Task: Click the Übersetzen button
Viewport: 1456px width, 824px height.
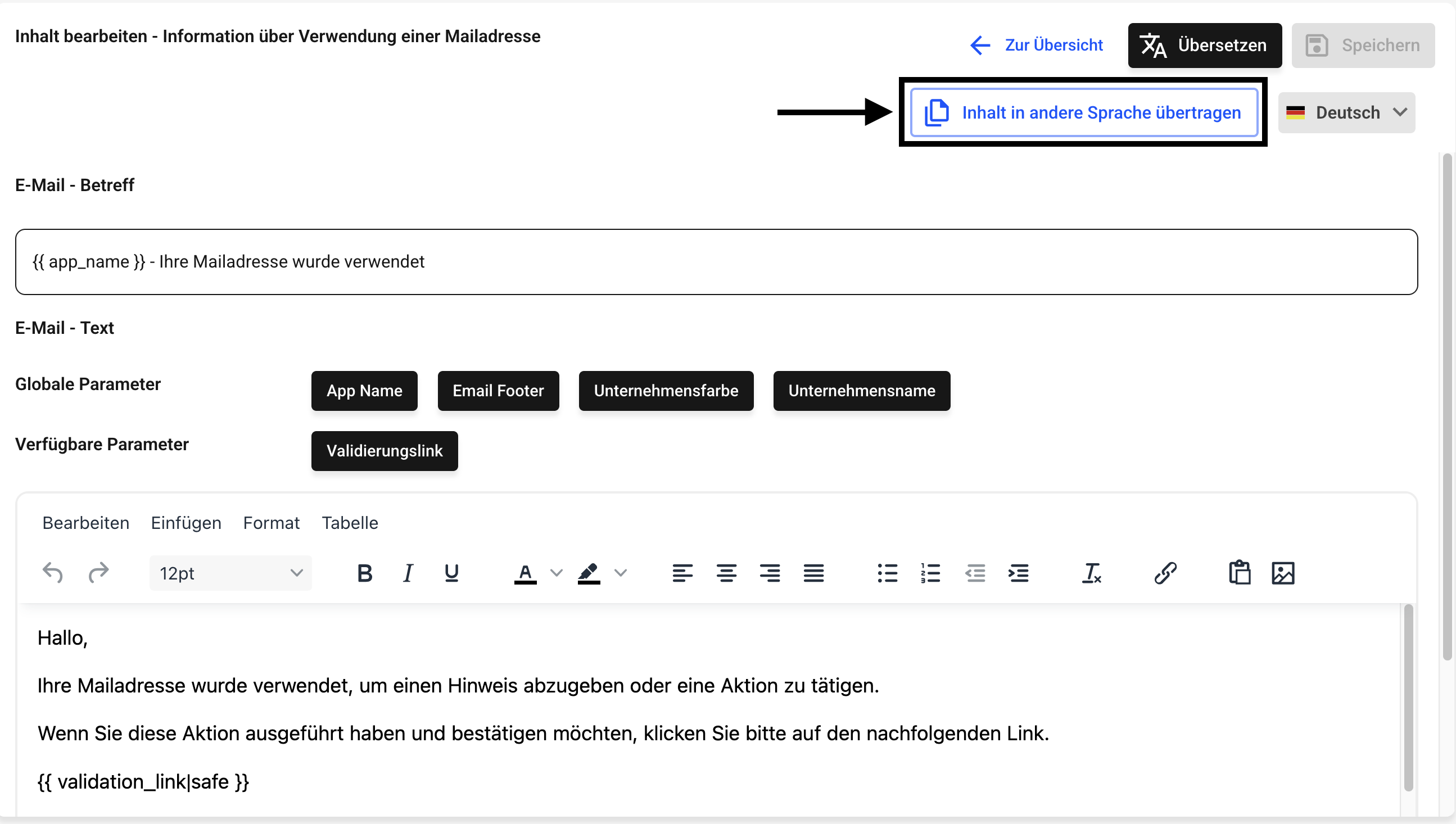Action: tap(1204, 46)
